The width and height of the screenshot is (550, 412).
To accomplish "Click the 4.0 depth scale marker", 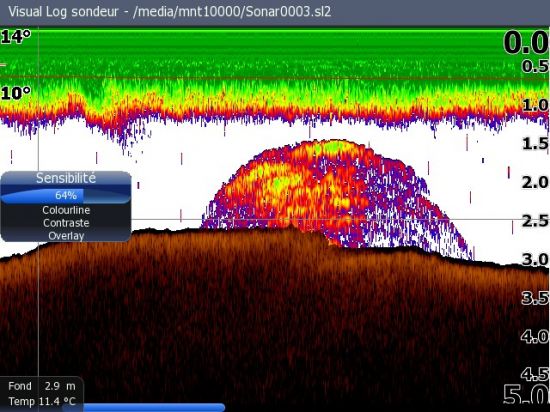I will (x=535, y=337).
